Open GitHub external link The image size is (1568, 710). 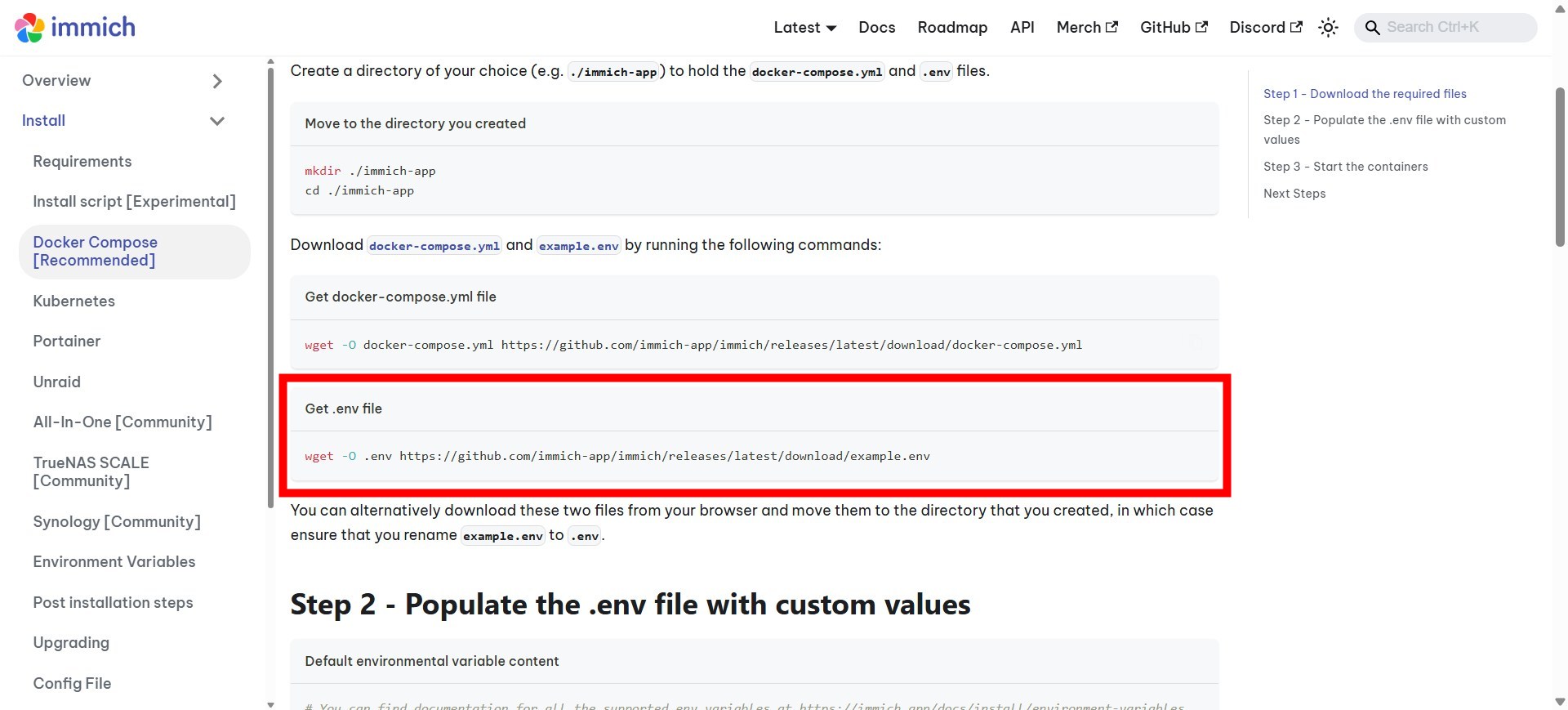(1174, 28)
